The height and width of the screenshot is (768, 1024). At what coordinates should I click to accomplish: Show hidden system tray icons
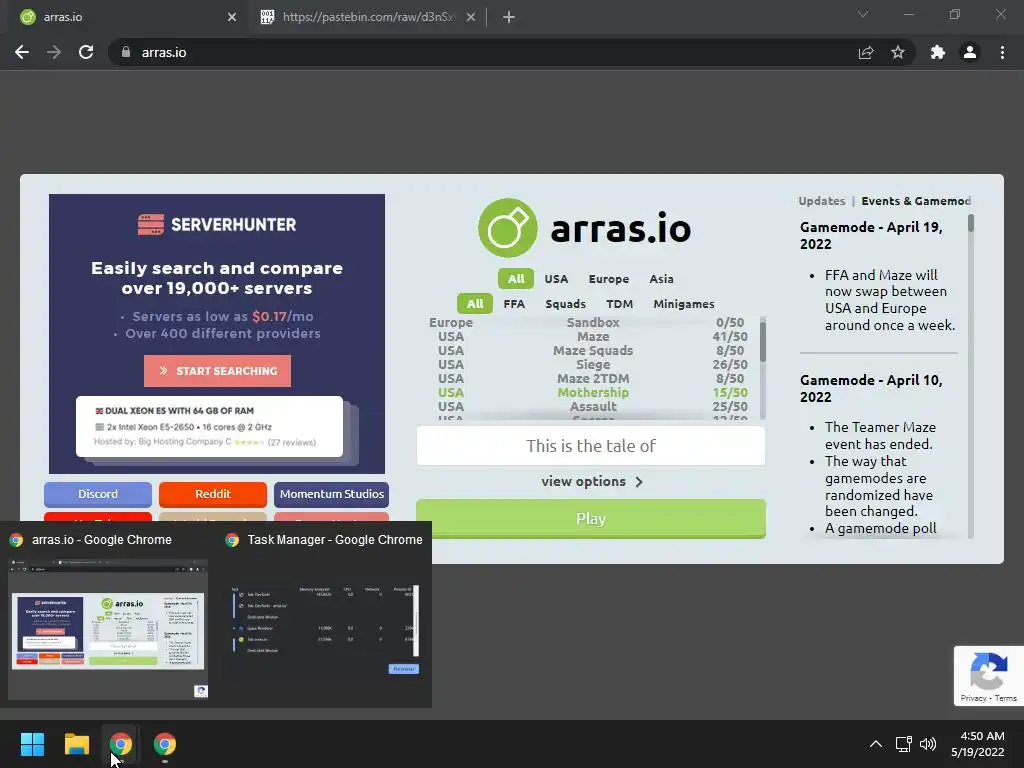pos(876,744)
